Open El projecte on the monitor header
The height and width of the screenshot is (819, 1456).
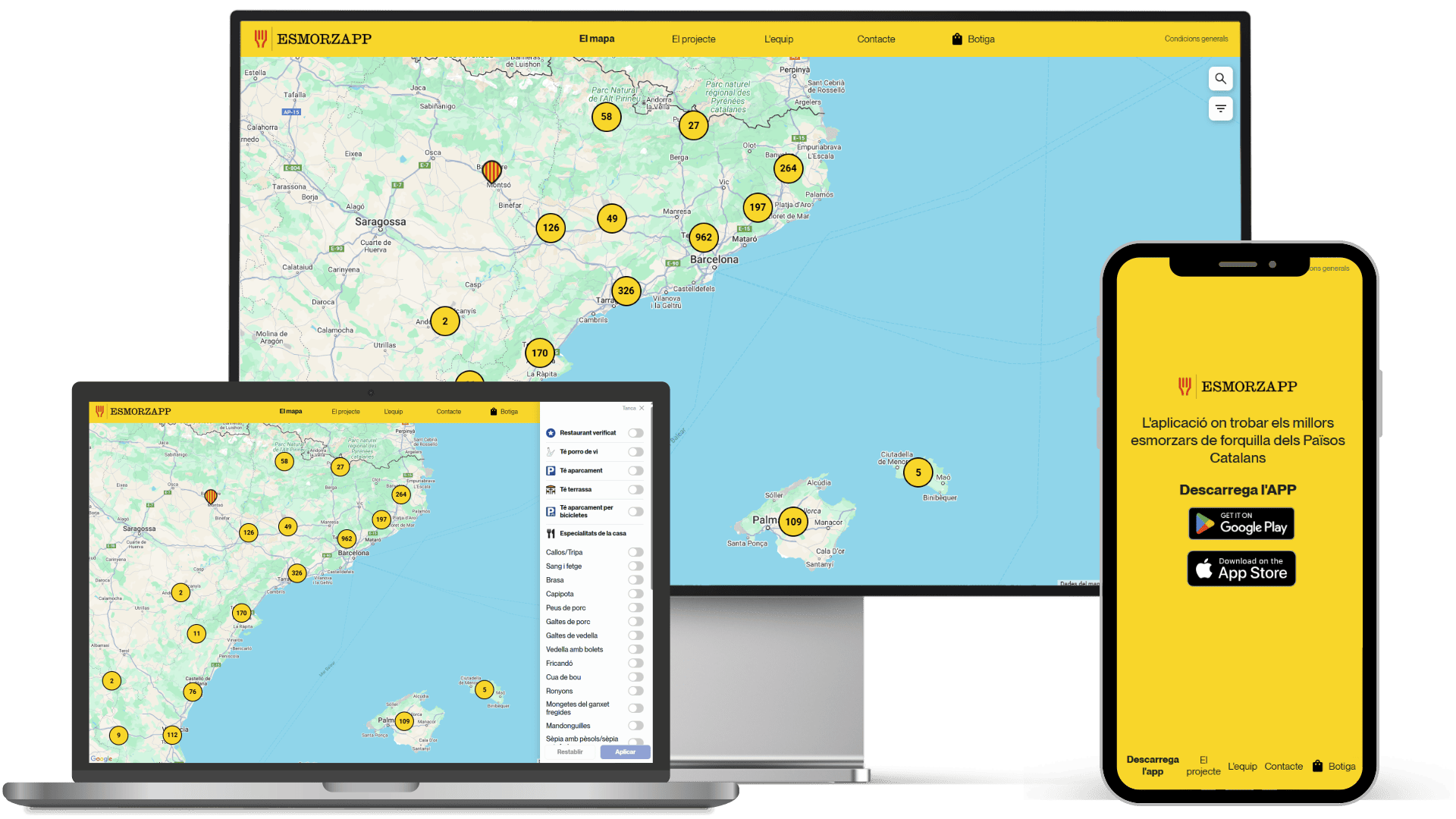click(x=693, y=39)
